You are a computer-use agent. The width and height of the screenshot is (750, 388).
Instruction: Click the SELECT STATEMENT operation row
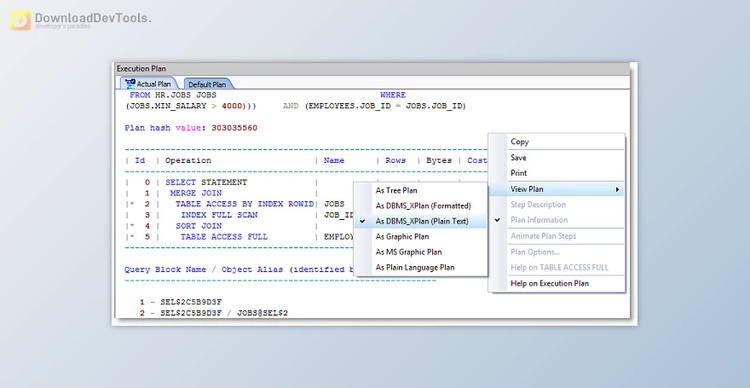pyautogui.click(x=206, y=182)
